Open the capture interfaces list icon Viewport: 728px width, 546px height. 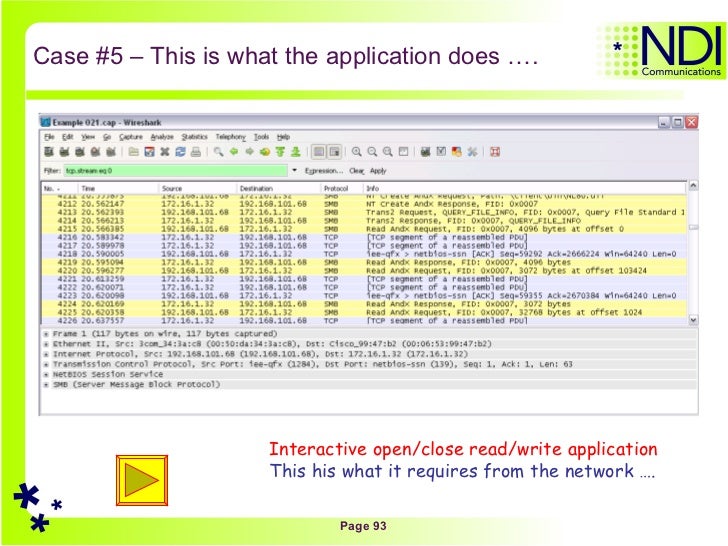pos(49,152)
